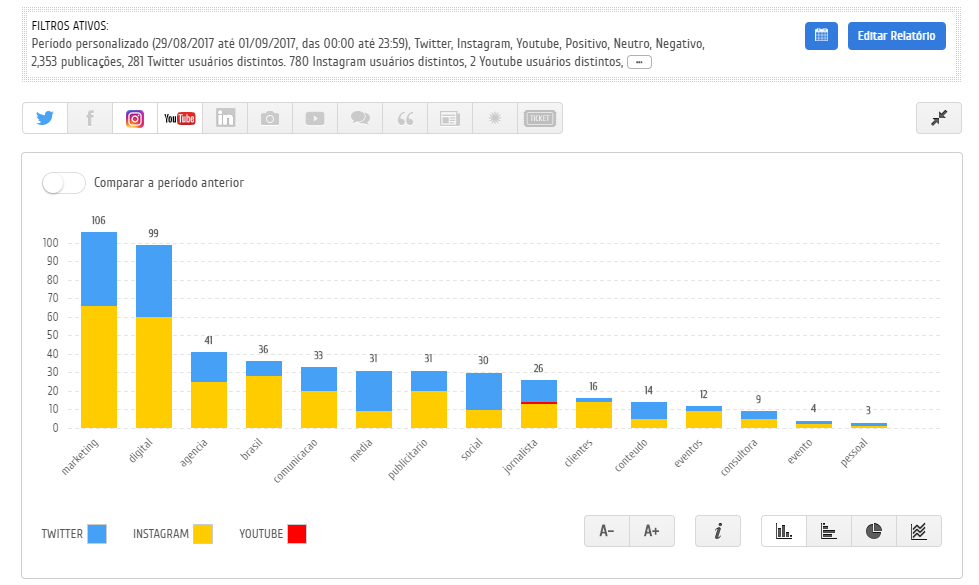The height and width of the screenshot is (585, 979).
Task: Click the Editar Relatório button
Action: [x=896, y=36]
